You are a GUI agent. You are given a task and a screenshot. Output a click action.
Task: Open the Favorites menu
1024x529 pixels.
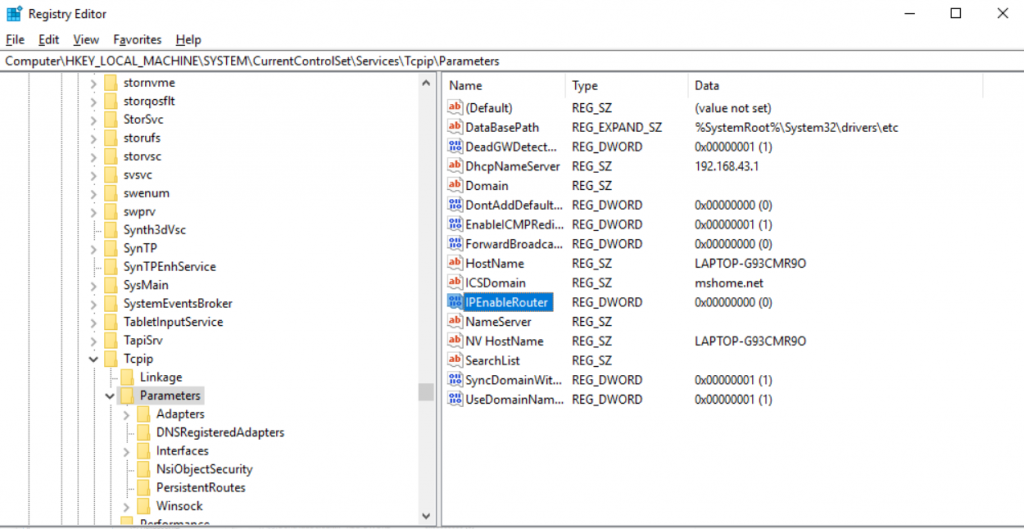137,40
